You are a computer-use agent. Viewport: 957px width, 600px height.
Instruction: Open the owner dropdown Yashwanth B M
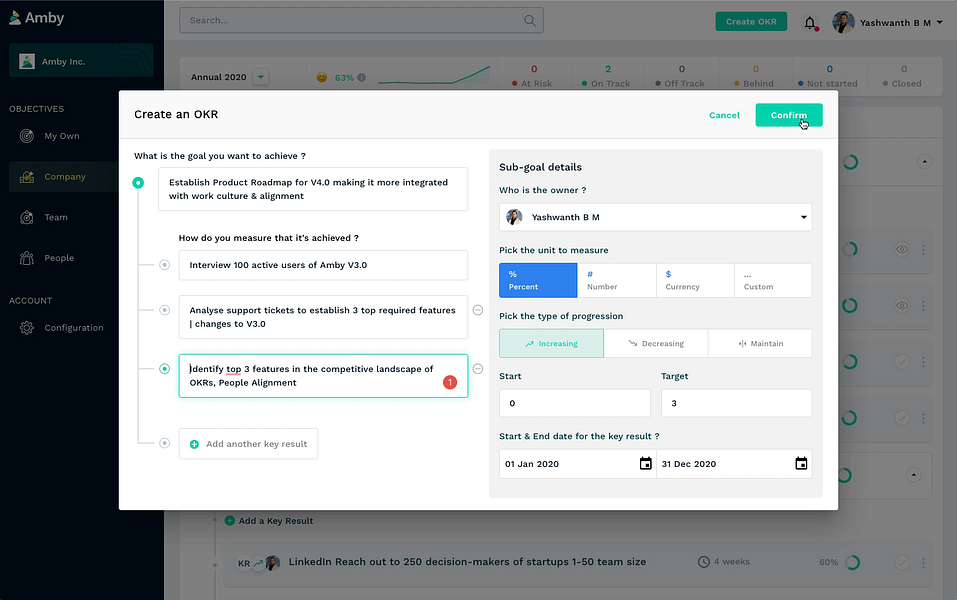(655, 217)
